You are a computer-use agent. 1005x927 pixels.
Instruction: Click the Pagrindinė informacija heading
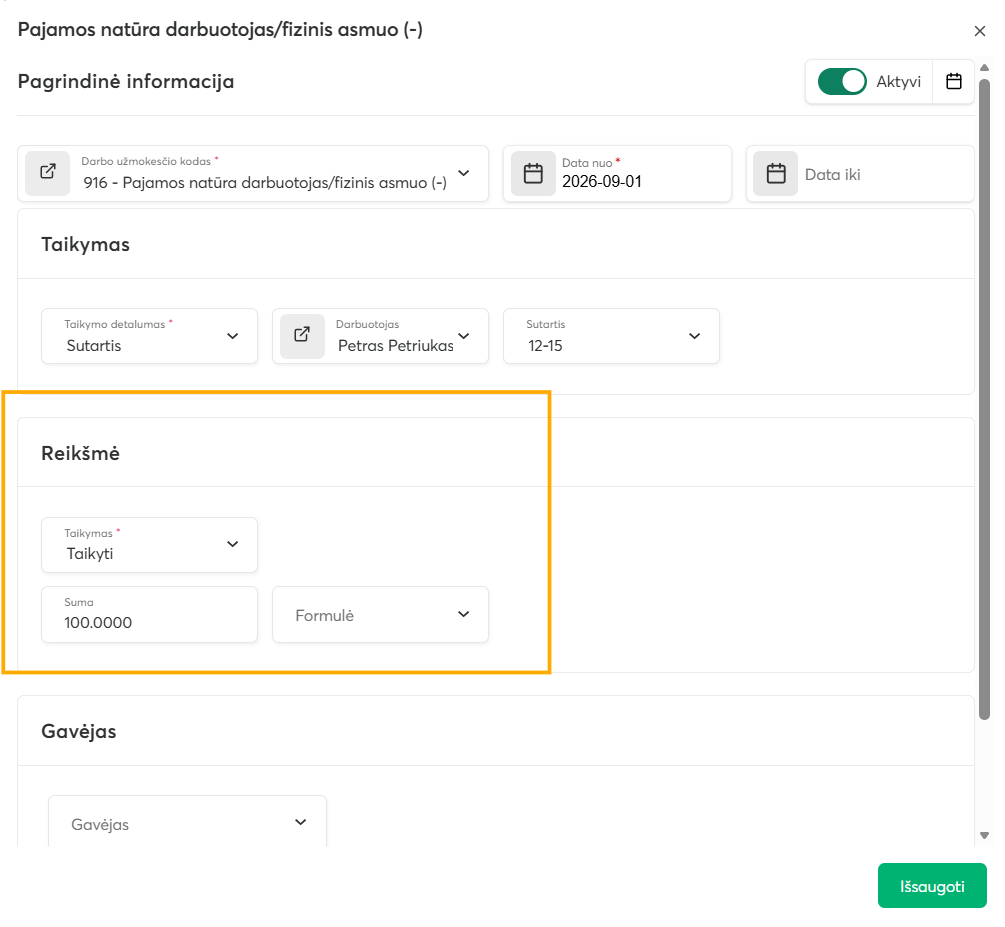[126, 81]
